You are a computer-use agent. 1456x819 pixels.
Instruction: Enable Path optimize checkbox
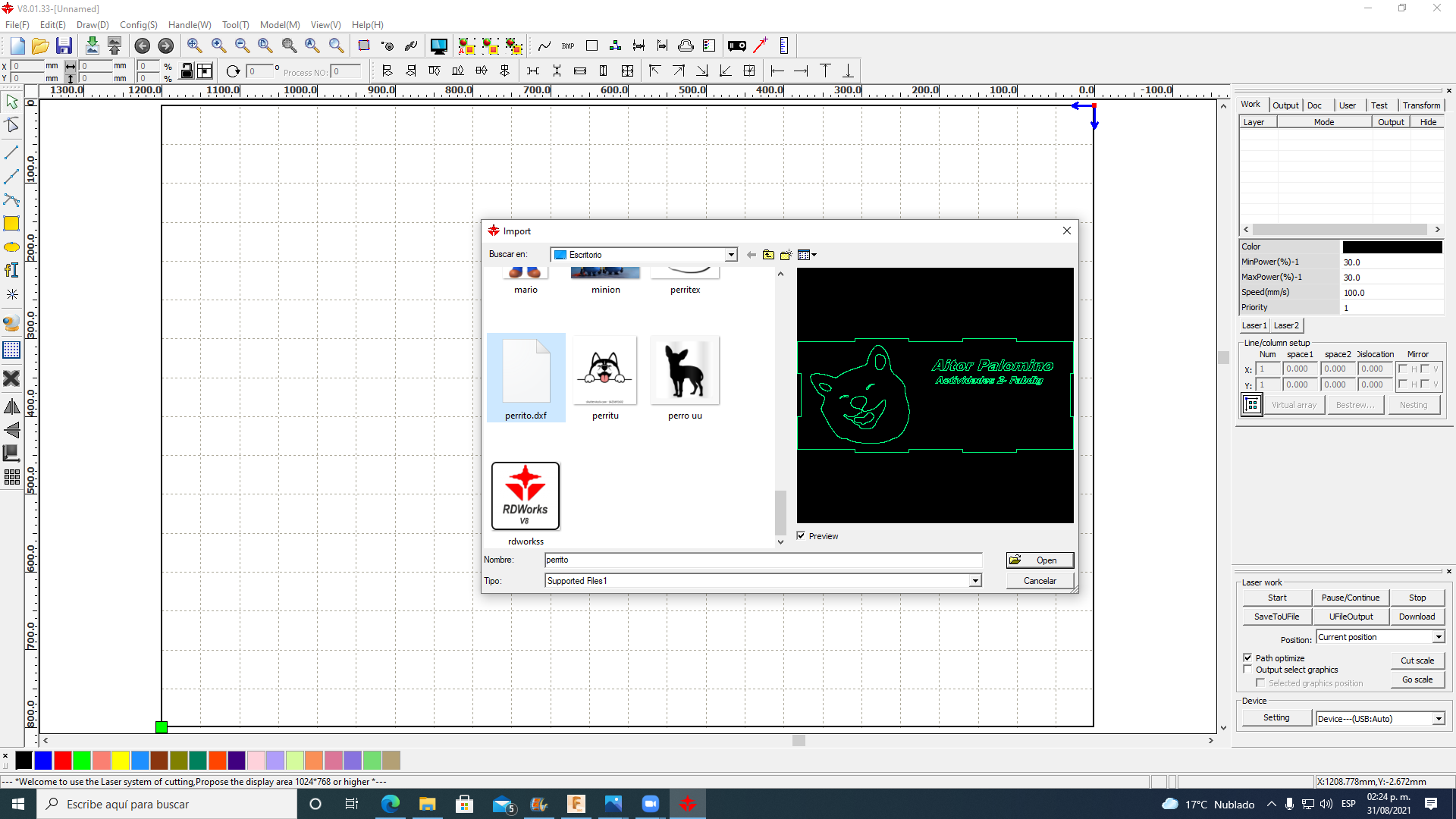(x=1248, y=657)
